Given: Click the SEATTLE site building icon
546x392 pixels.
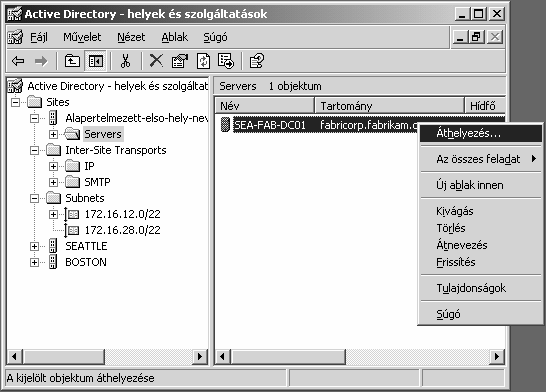Looking at the screenshot, I should (x=53, y=246).
